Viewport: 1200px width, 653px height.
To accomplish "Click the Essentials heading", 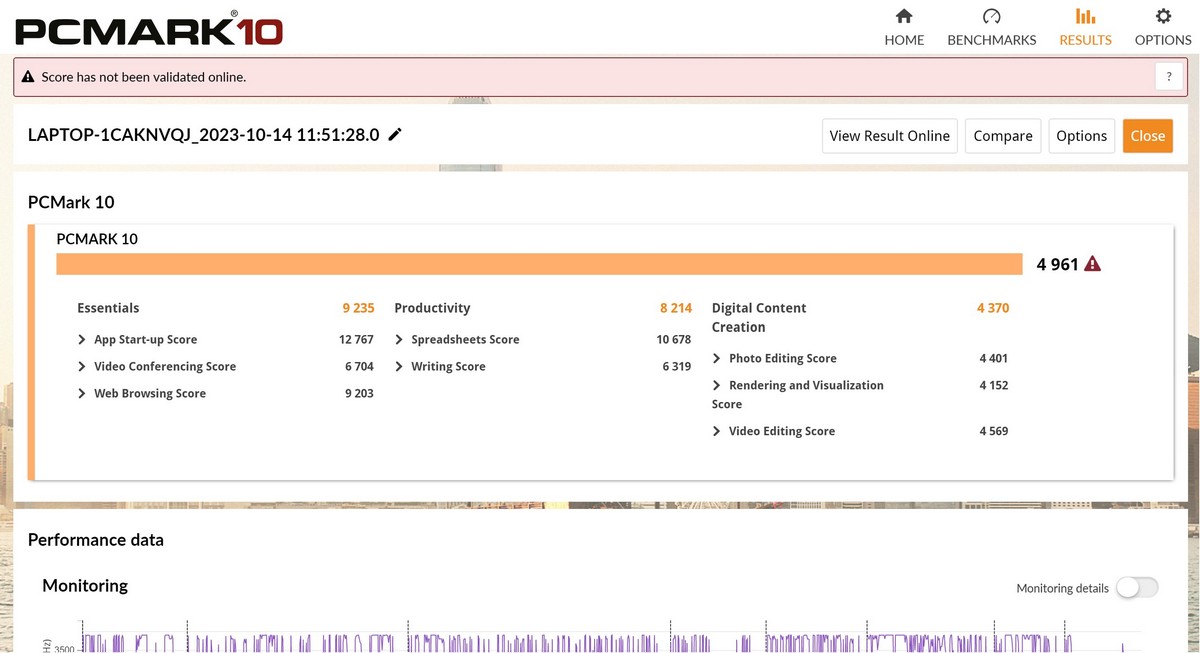I will tap(108, 308).
